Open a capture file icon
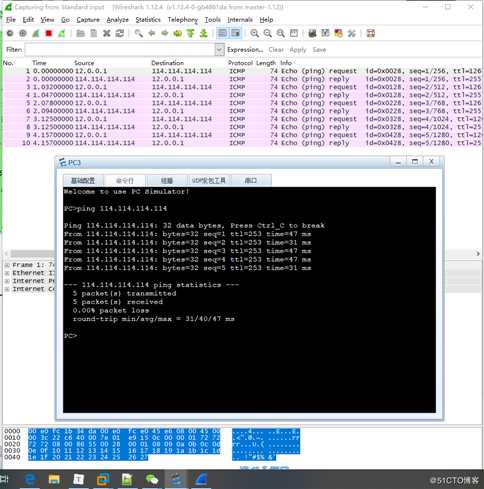This screenshot has width=484, height=489. point(80,33)
